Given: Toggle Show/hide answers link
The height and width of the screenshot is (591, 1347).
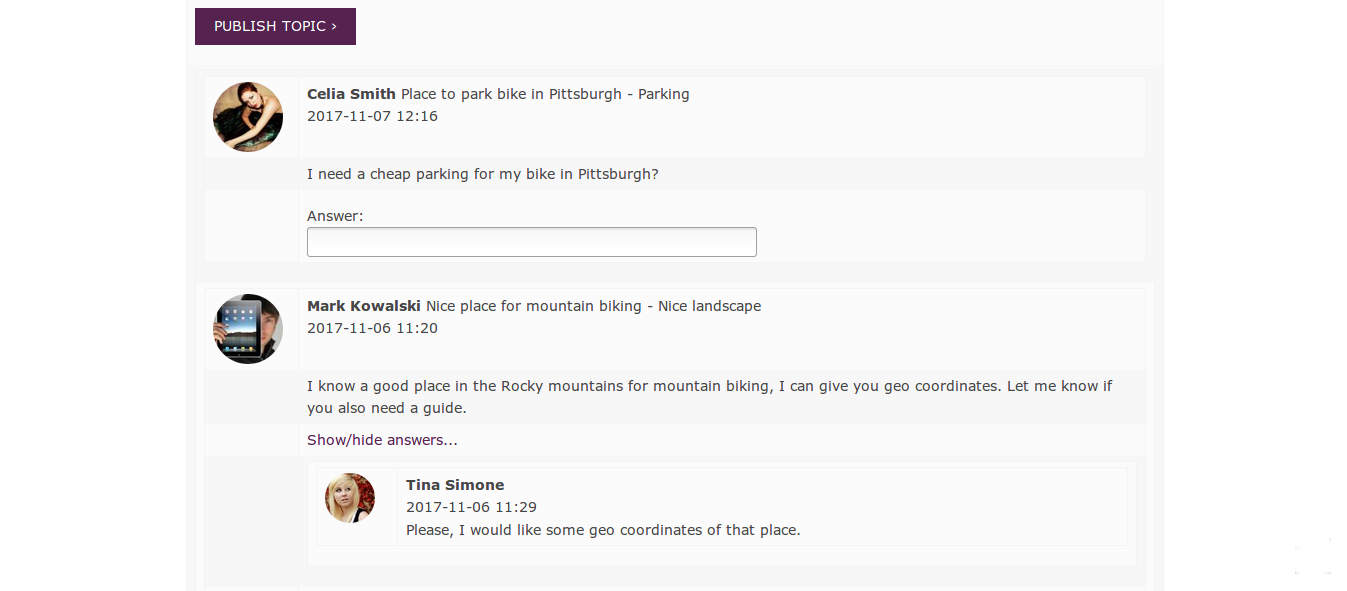Looking at the screenshot, I should 382,440.
